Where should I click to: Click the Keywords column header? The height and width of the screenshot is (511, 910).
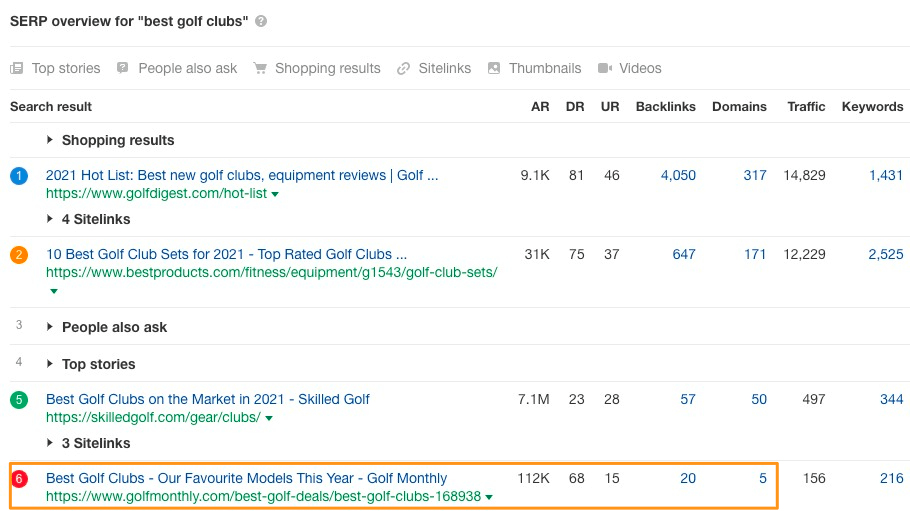click(872, 107)
